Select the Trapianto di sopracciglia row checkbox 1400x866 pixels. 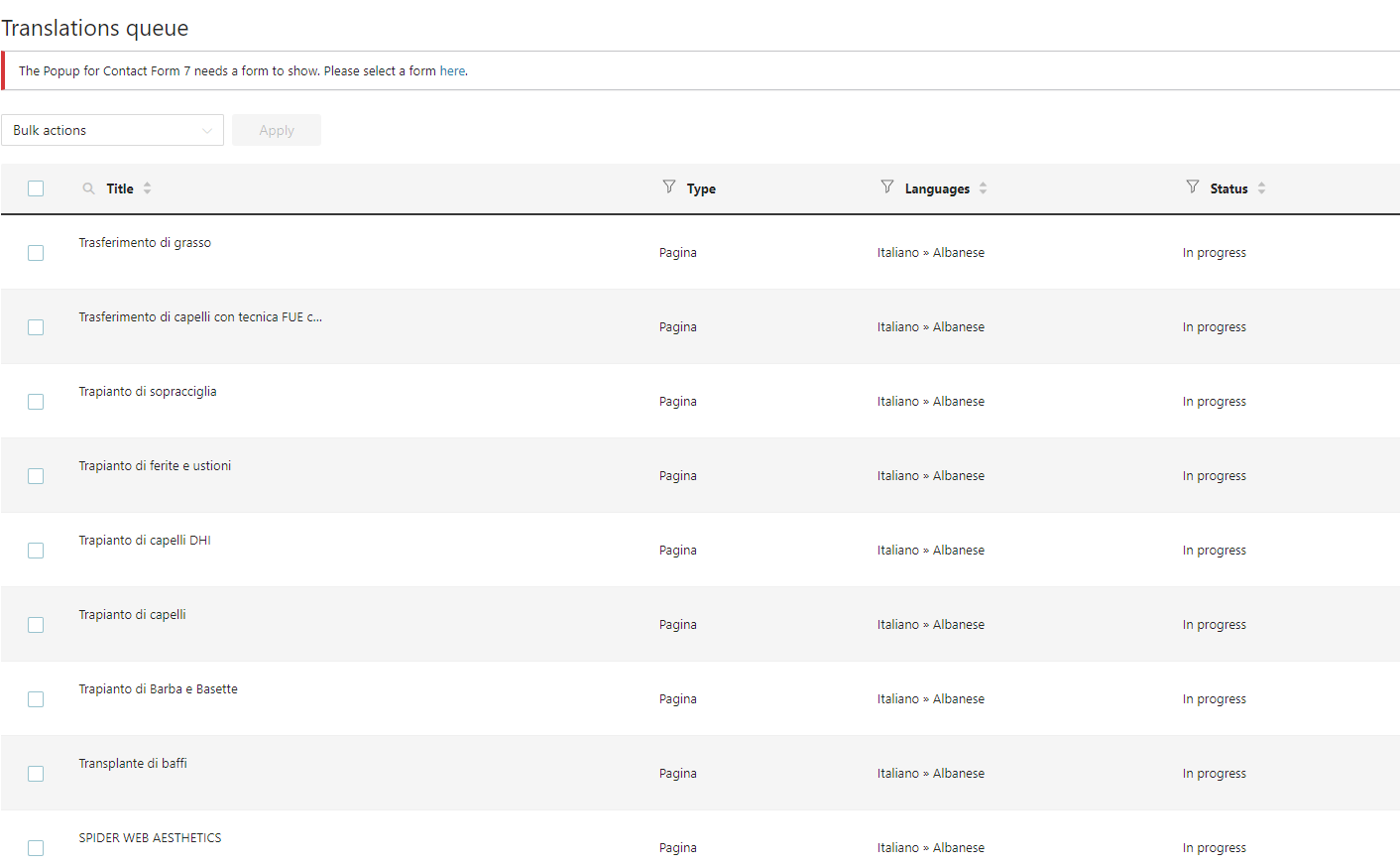(36, 402)
